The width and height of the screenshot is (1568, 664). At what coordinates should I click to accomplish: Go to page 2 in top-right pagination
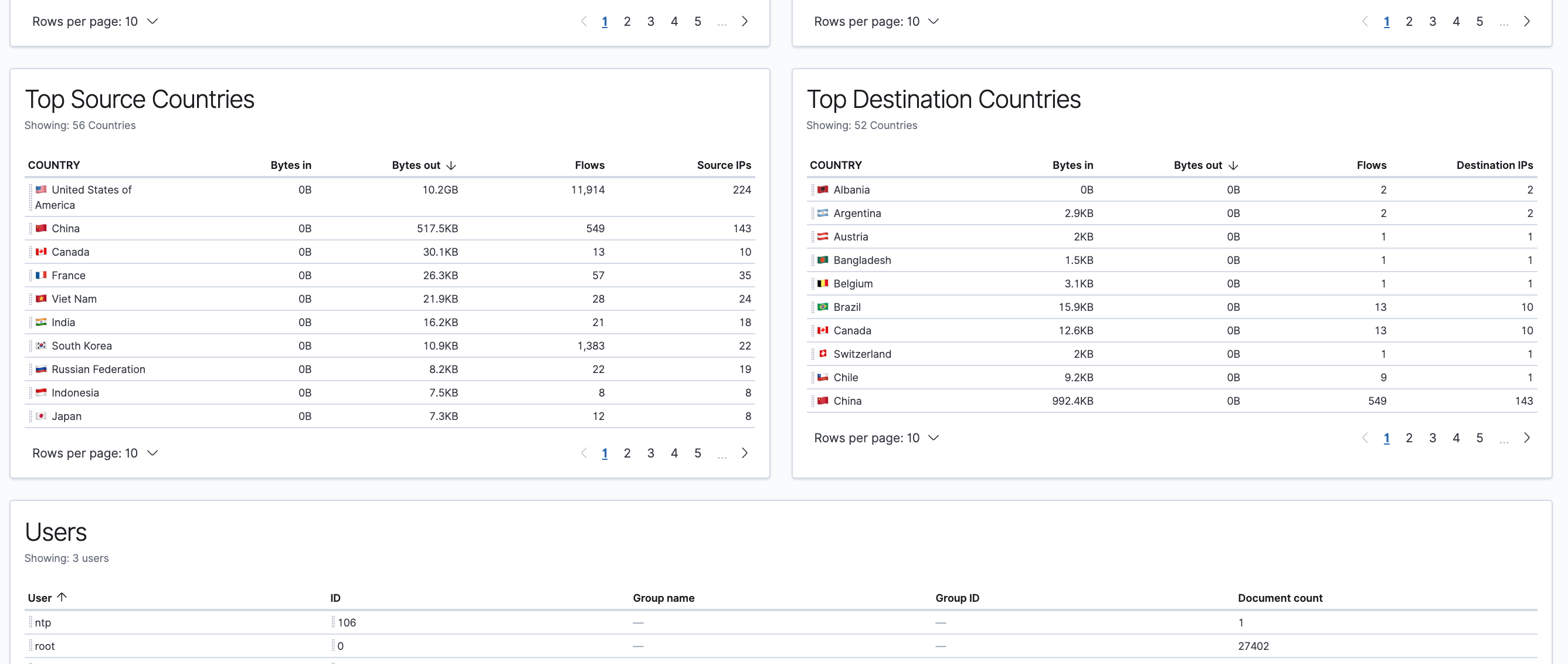[1409, 21]
